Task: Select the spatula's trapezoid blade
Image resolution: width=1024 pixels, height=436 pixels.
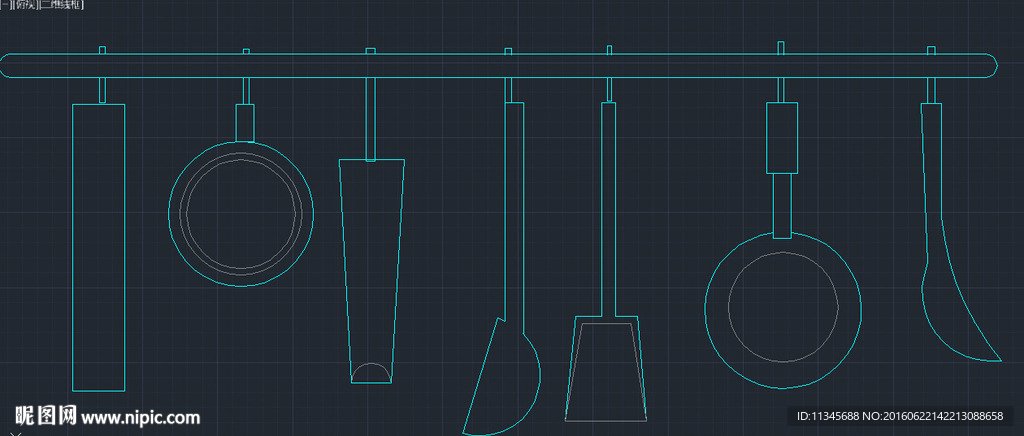Action: coord(605,369)
